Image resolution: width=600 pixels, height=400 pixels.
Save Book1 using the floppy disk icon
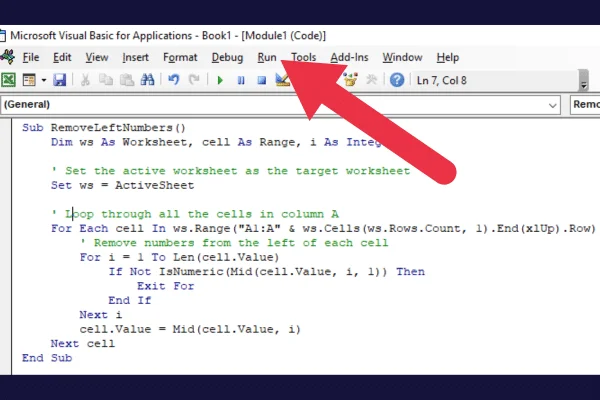click(60, 80)
